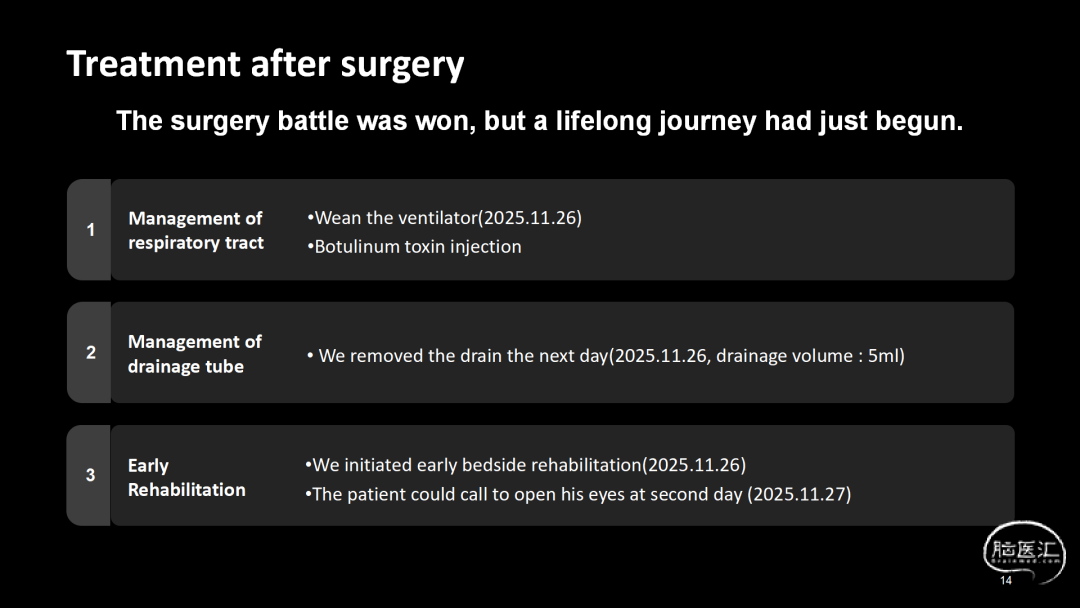The image size is (1080, 608).
Task: Click the slide number 14
Action: tap(1006, 581)
